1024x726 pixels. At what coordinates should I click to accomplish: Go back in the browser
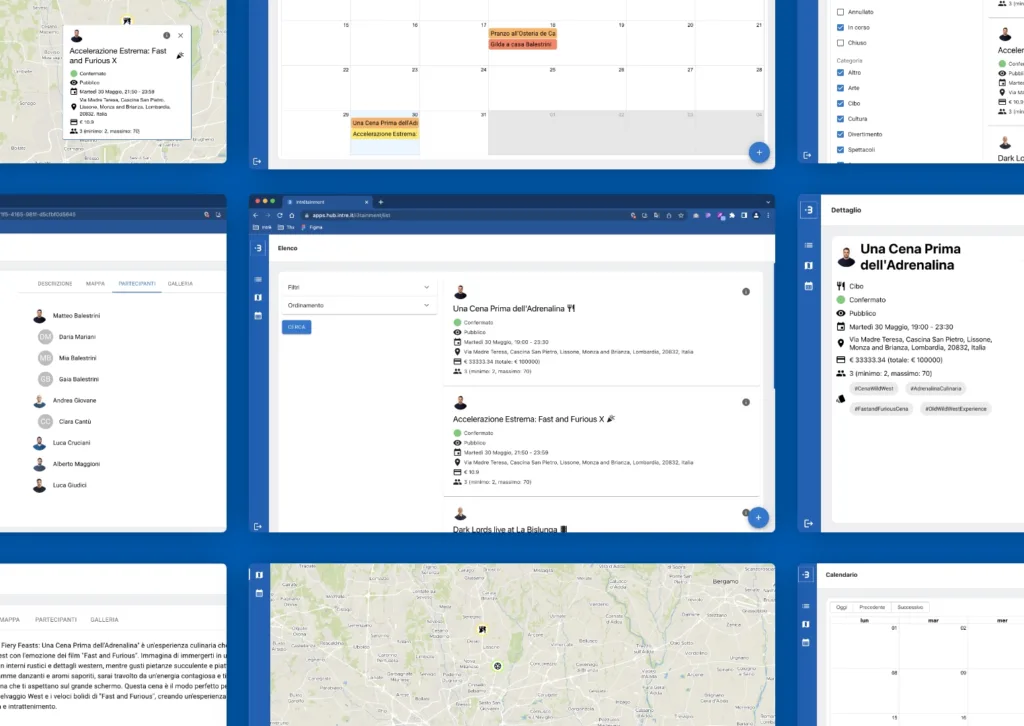[256, 215]
